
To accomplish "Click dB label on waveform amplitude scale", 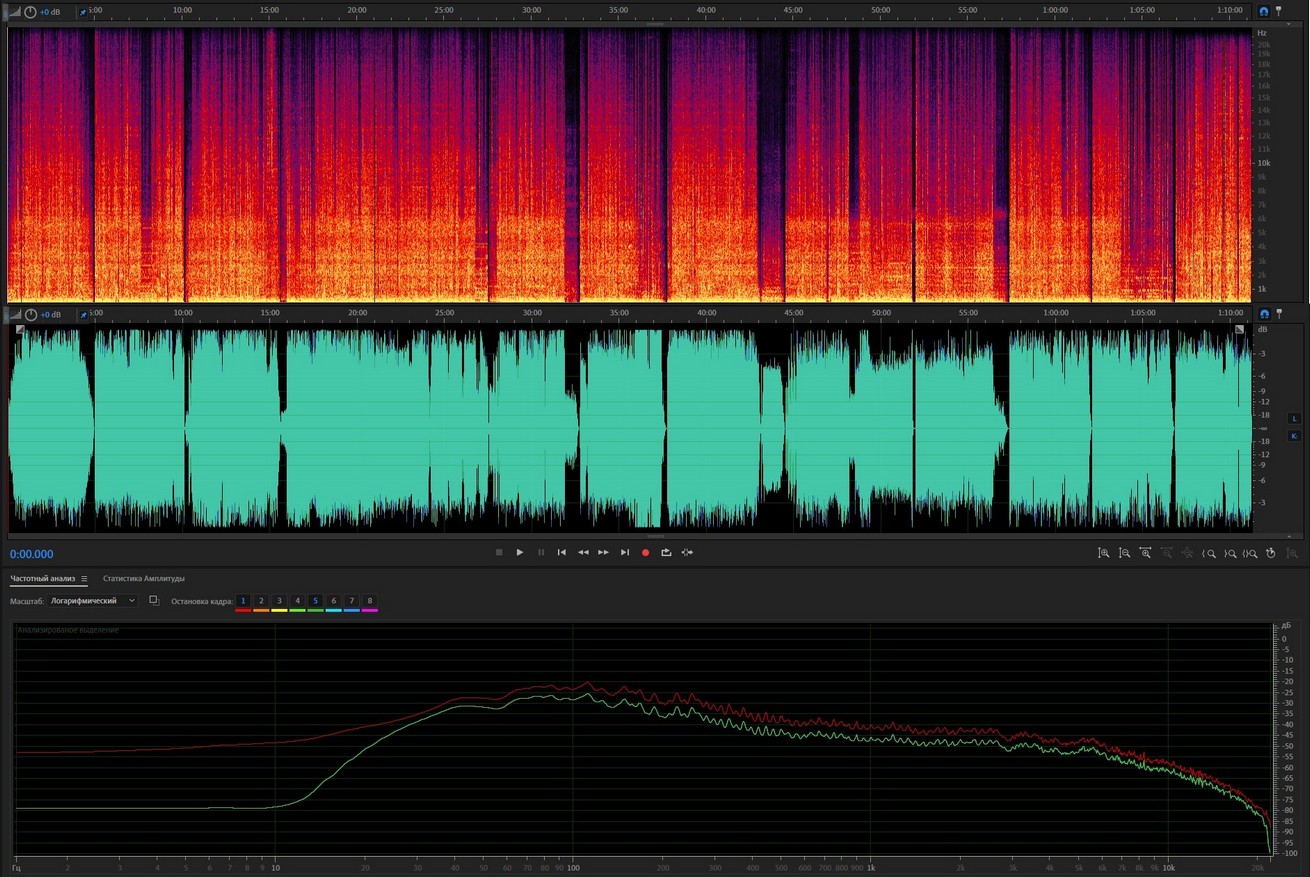I will (x=1262, y=330).
